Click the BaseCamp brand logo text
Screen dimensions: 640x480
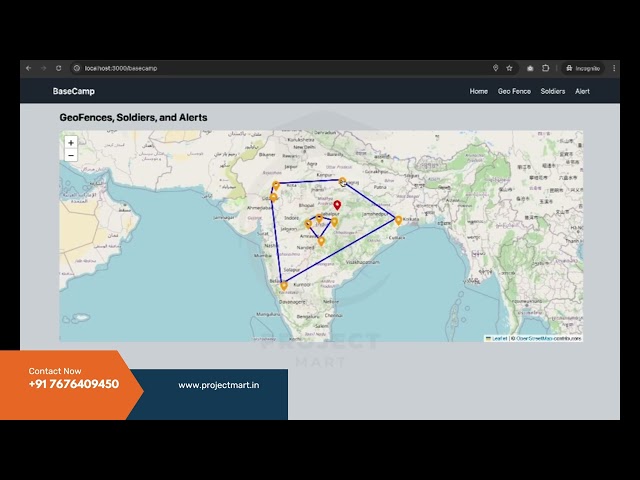pyautogui.click(x=73, y=91)
